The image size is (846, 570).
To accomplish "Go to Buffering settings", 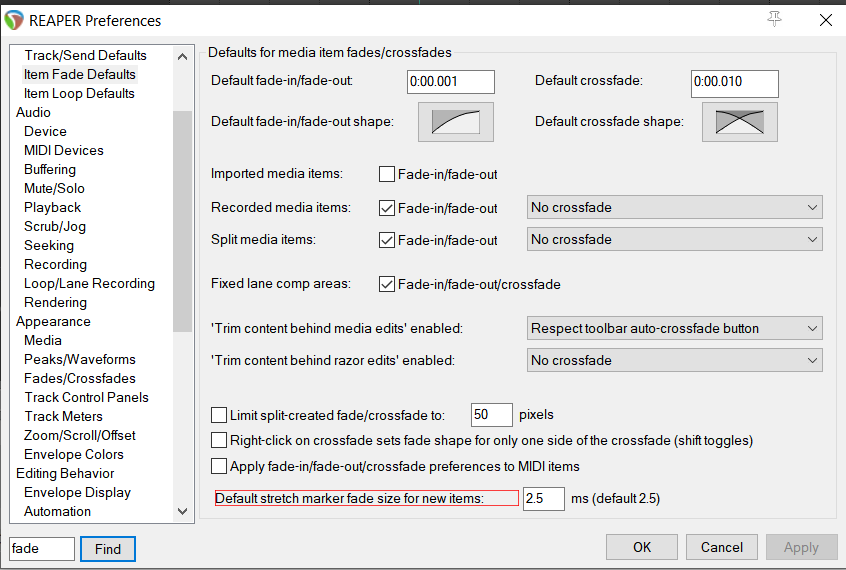I will pos(50,169).
